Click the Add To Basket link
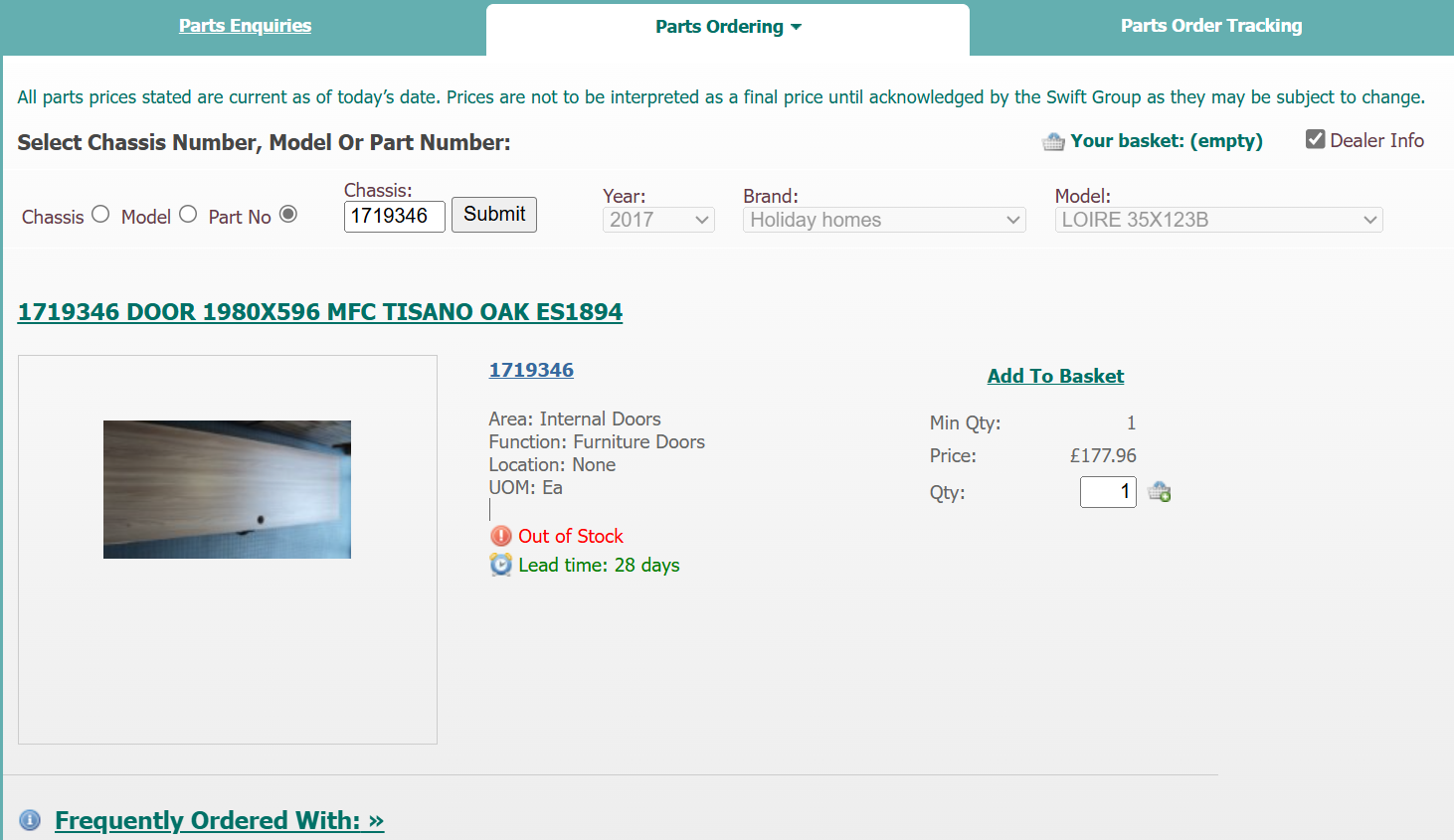 point(1055,376)
